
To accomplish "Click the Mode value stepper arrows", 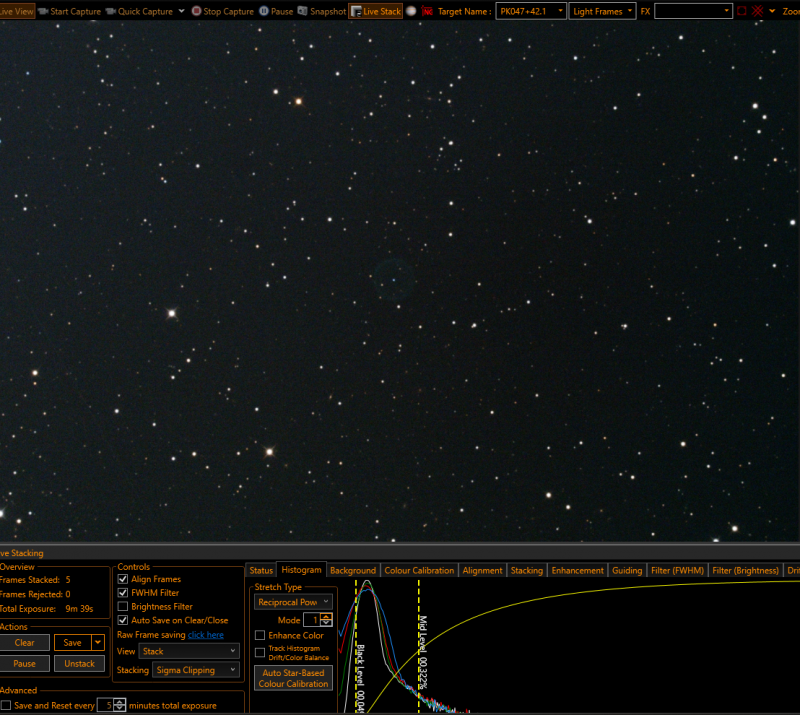I will [x=327, y=620].
